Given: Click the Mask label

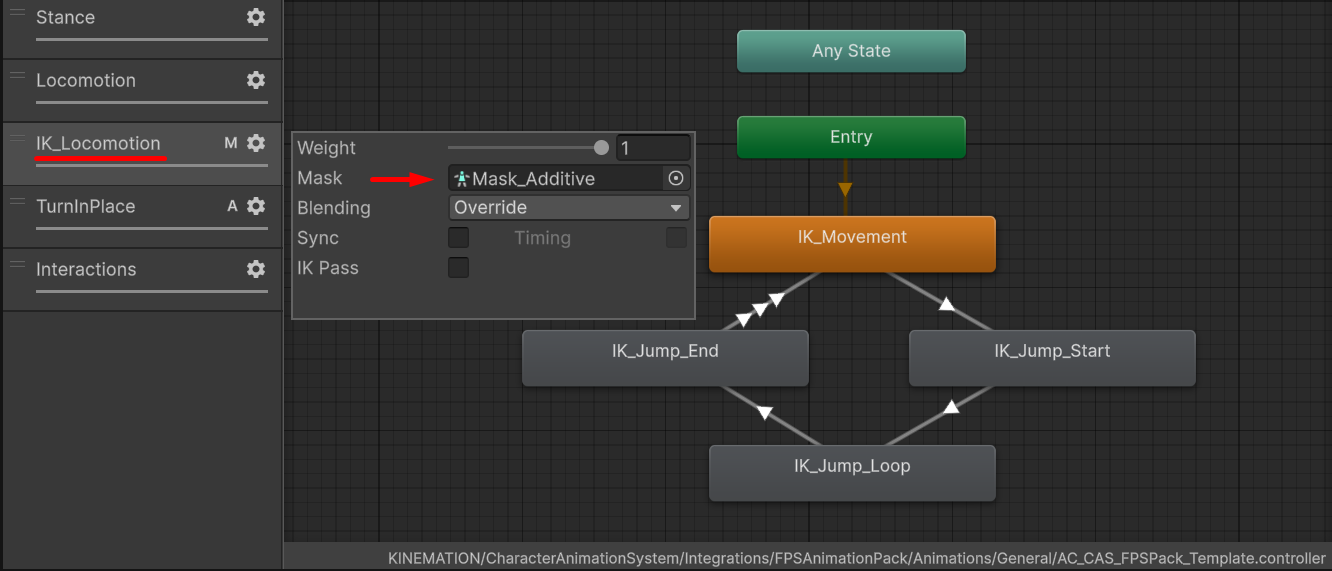Looking at the screenshot, I should click(x=320, y=178).
